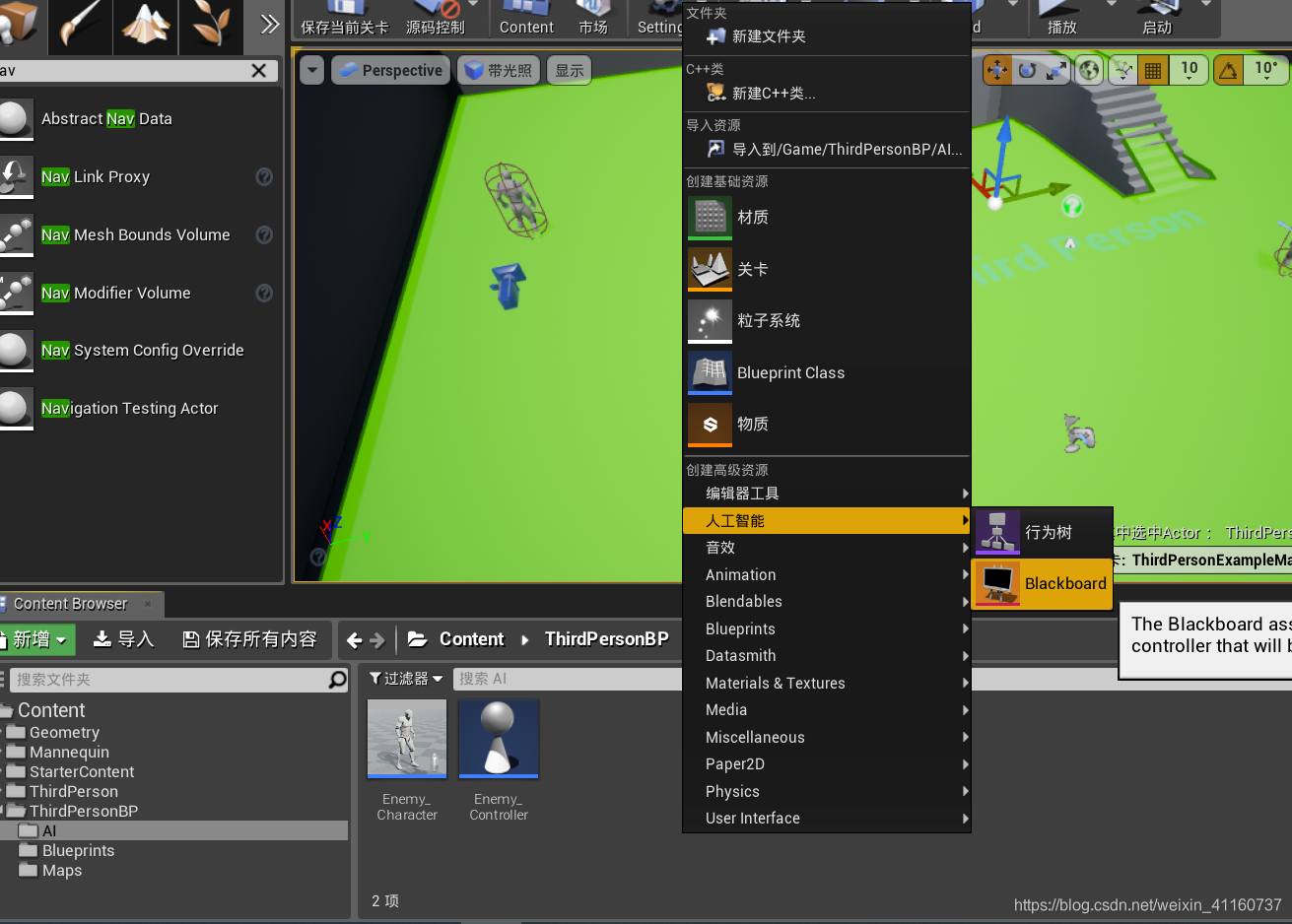Viewport: 1292px width, 924px height.
Task: Open help icon for Nav Link Proxy
Action: (264, 177)
